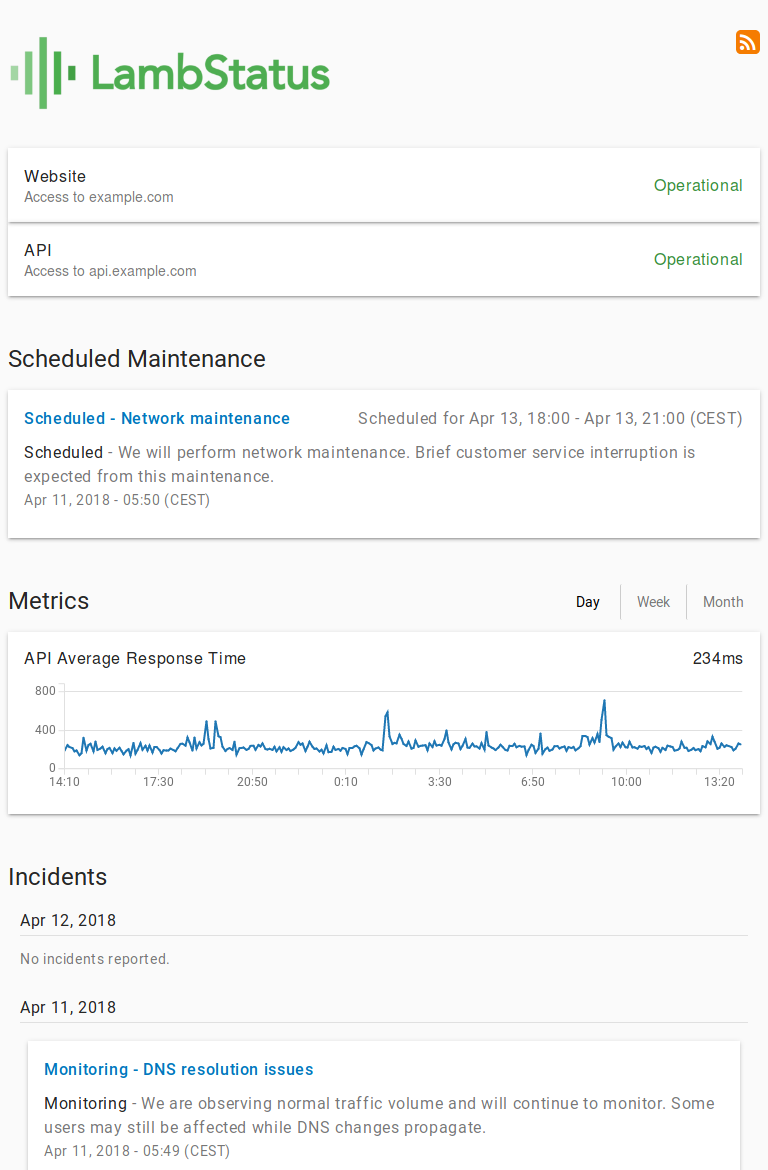768x1170 pixels.
Task: Click the 17:30 x-axis label
Action: [158, 782]
